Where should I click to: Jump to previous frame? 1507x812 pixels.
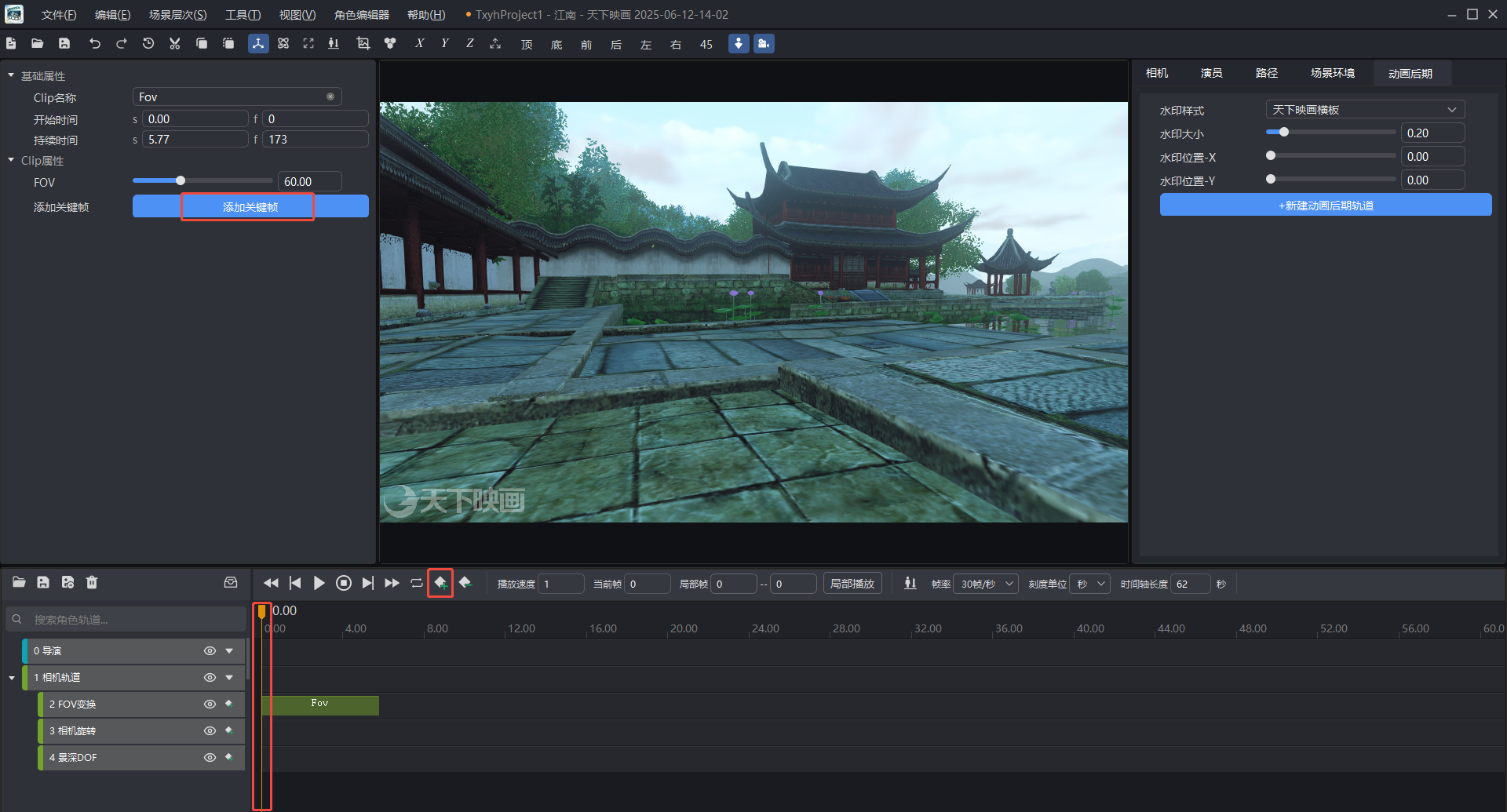coord(295,583)
